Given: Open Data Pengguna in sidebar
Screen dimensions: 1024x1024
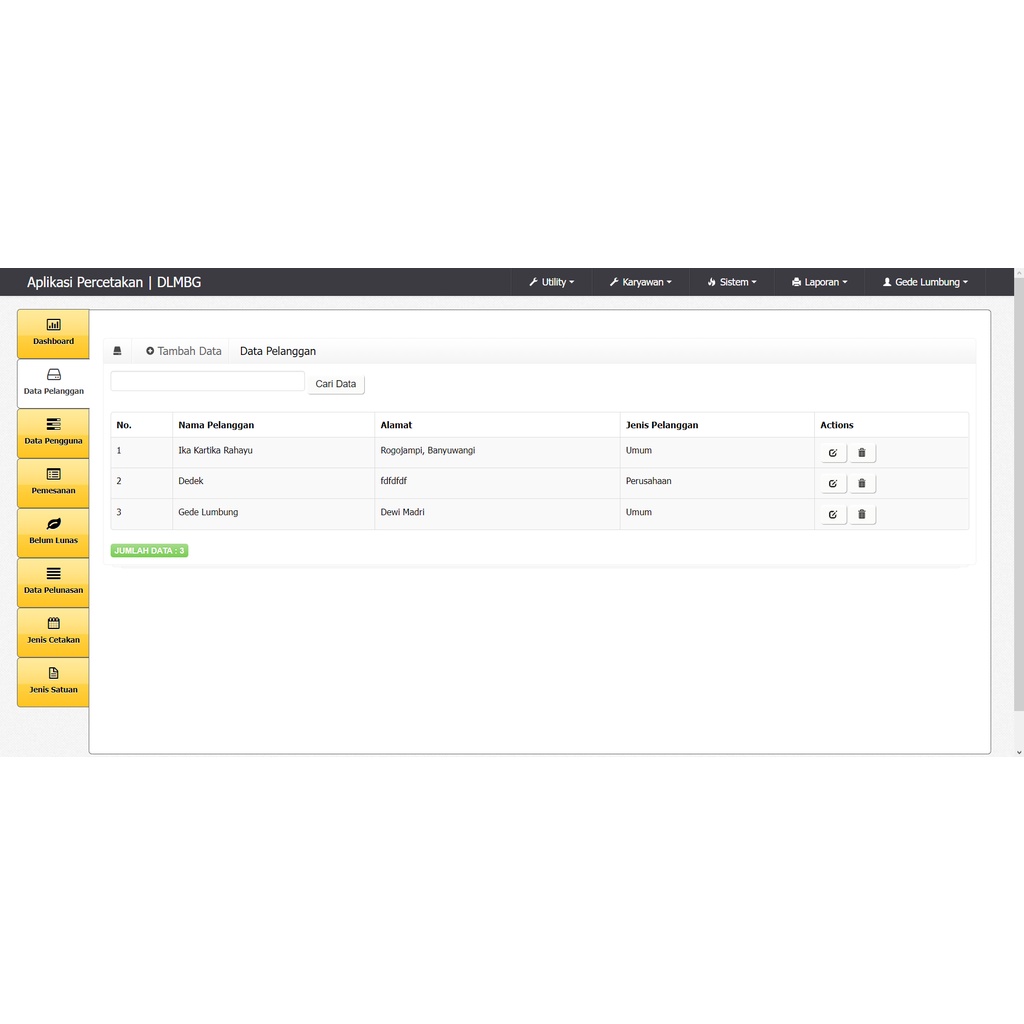Looking at the screenshot, I should [53, 433].
